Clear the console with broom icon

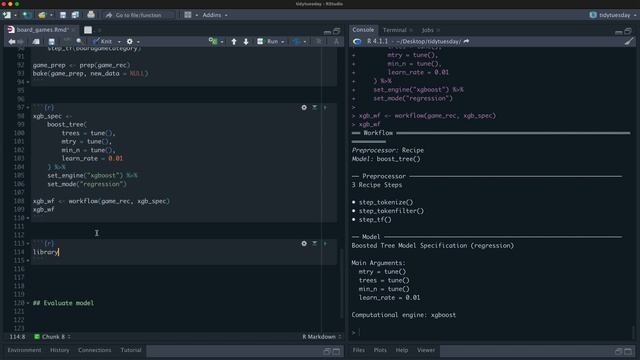[629, 41]
